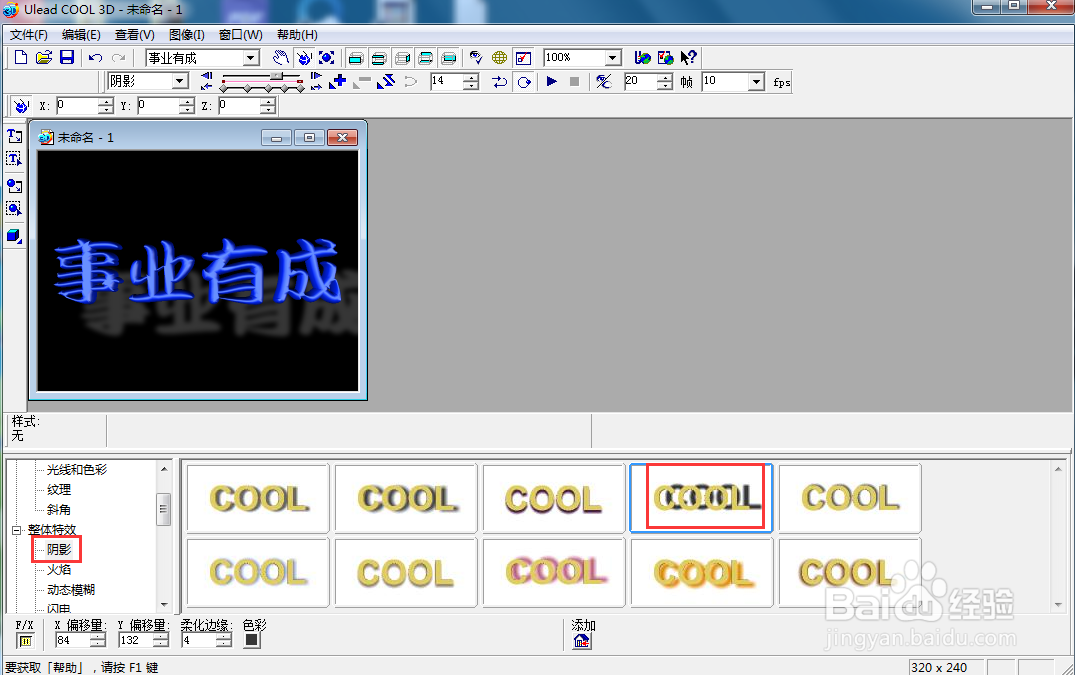Viewport: 1075px width, 675px height.
Task: Increase current frame number stepper at 14
Action: (x=470, y=77)
